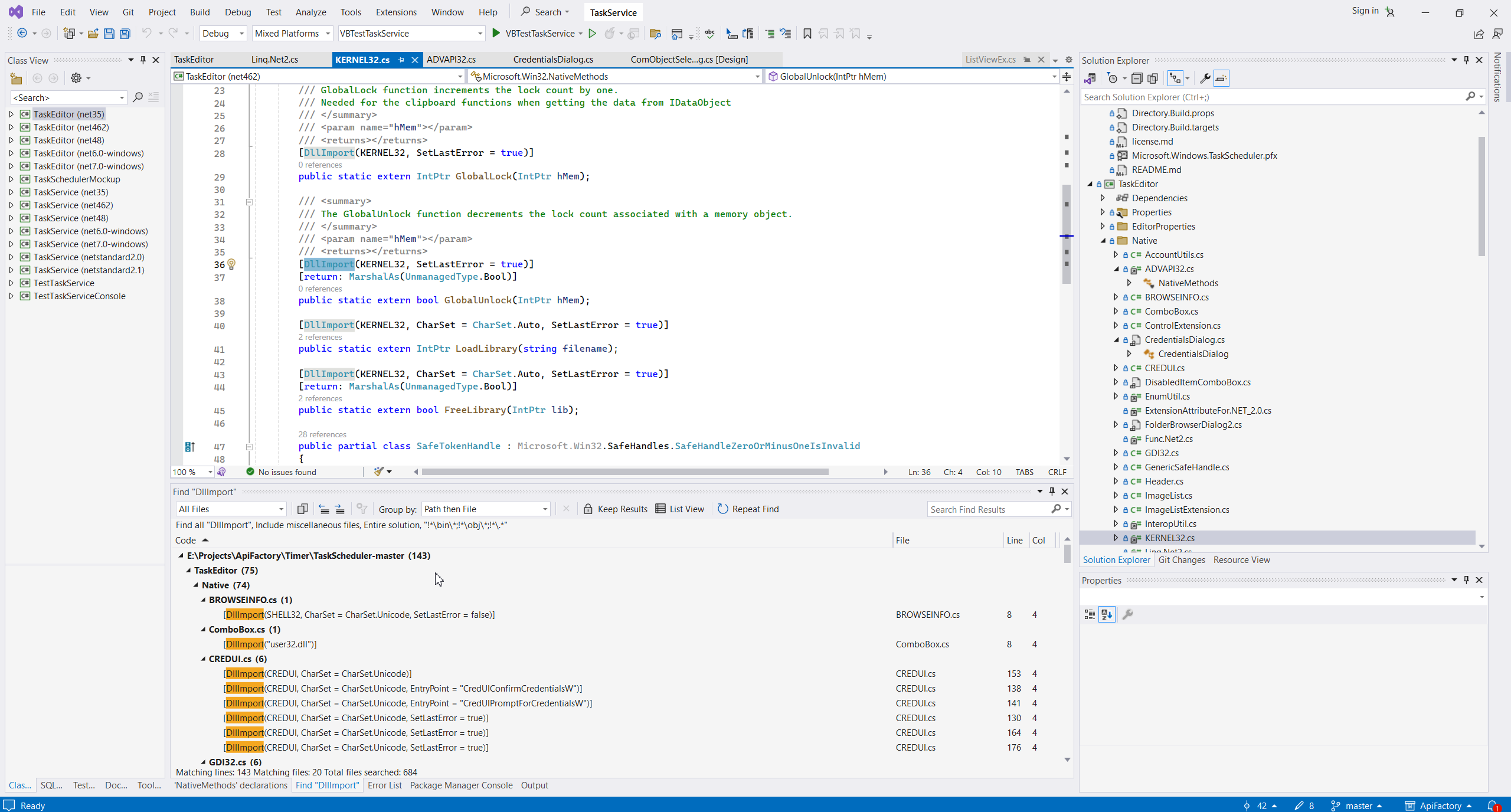
Task: Click the Copy icon in Find results toolbar
Action: click(302, 509)
